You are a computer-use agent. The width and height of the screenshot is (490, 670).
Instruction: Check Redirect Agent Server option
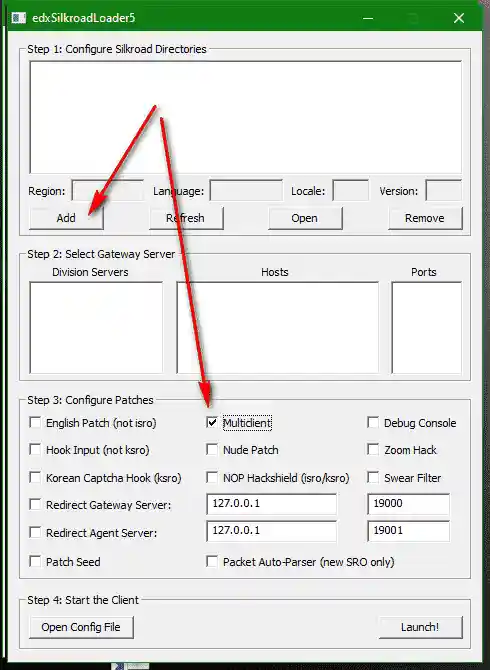(x=35, y=532)
